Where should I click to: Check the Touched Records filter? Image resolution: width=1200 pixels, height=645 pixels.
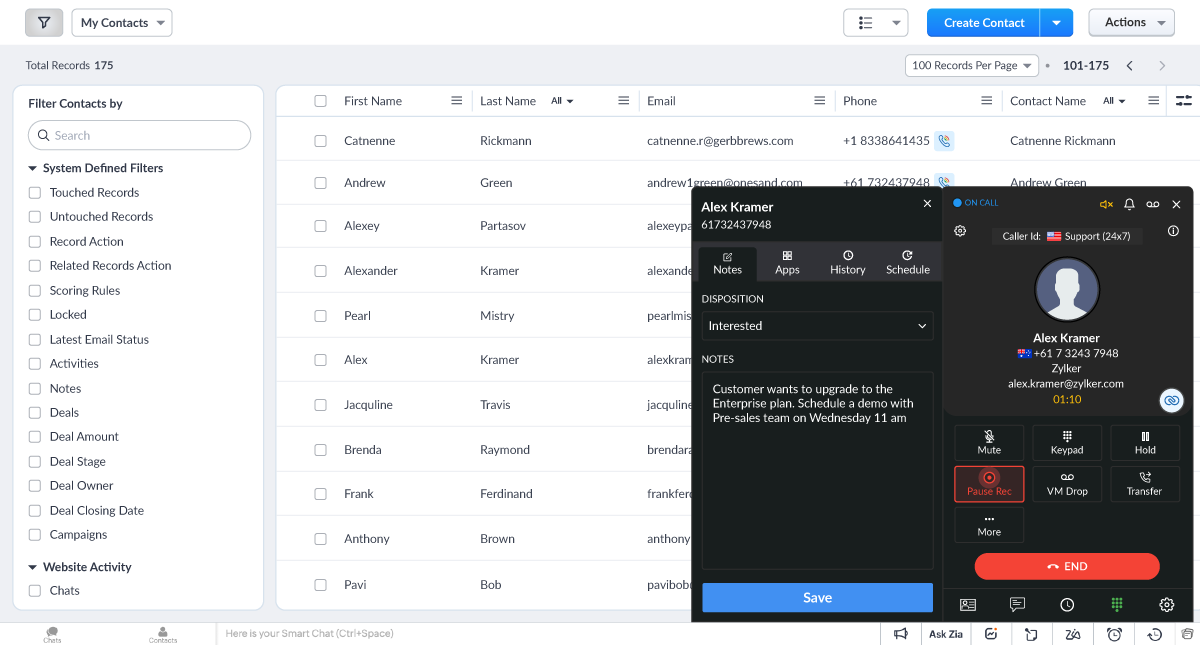(x=35, y=193)
